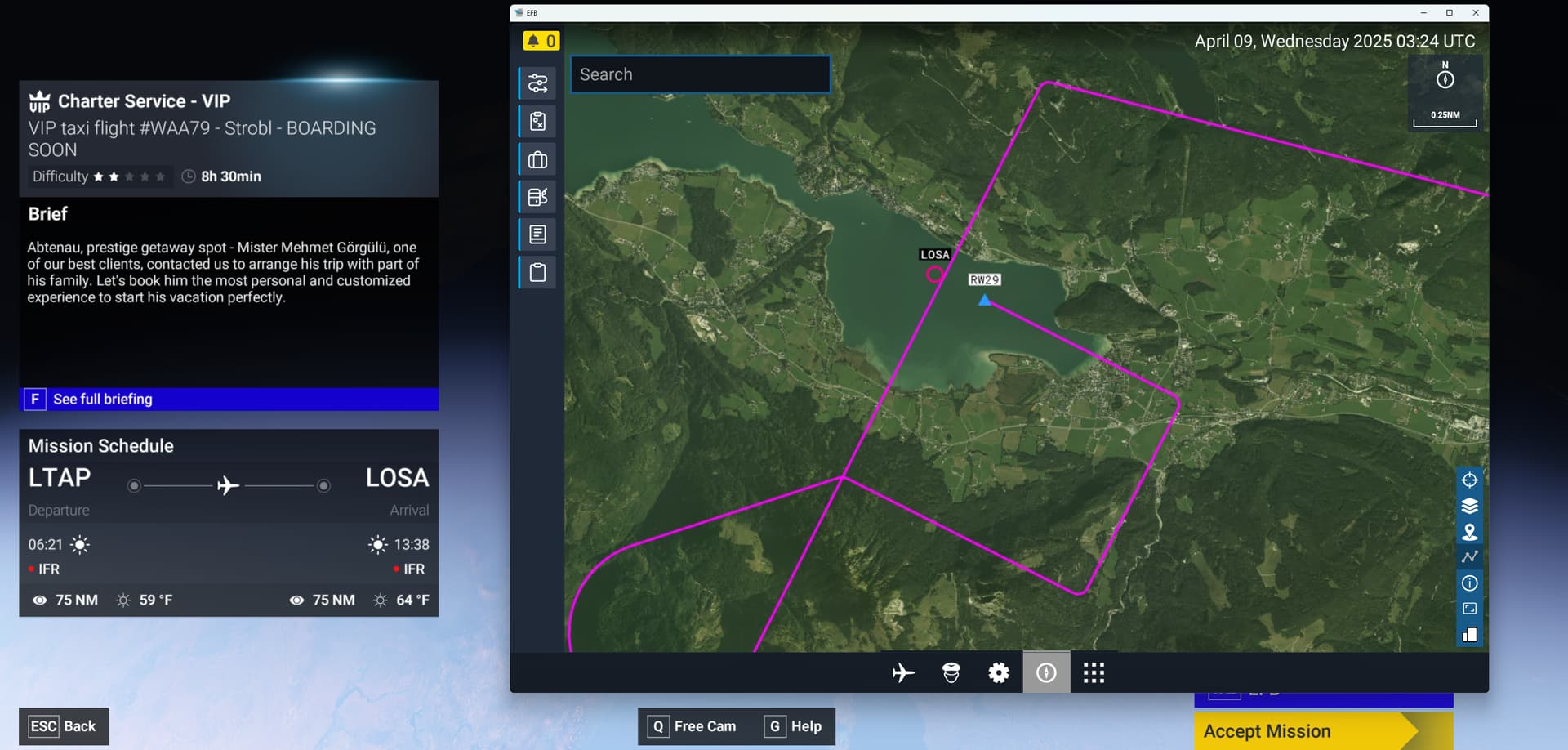Viewport: 1568px width, 750px height.
Task: Toggle fullscreen map view icon
Action: 1469,608
